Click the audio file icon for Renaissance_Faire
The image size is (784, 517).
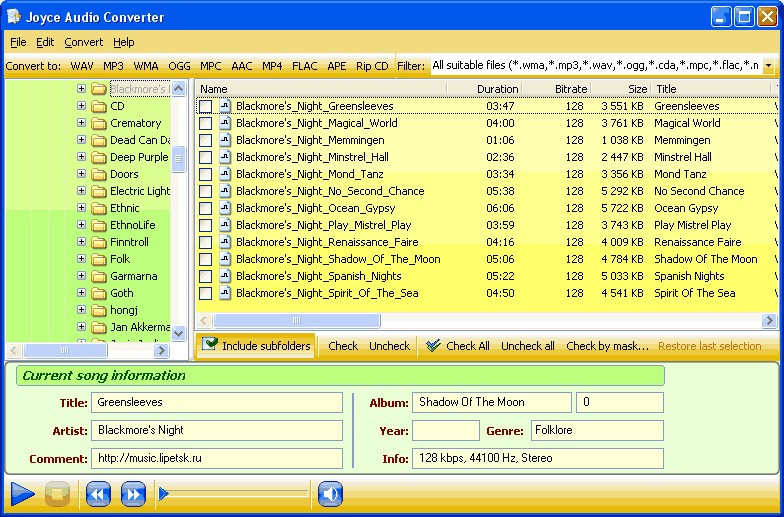(225, 242)
